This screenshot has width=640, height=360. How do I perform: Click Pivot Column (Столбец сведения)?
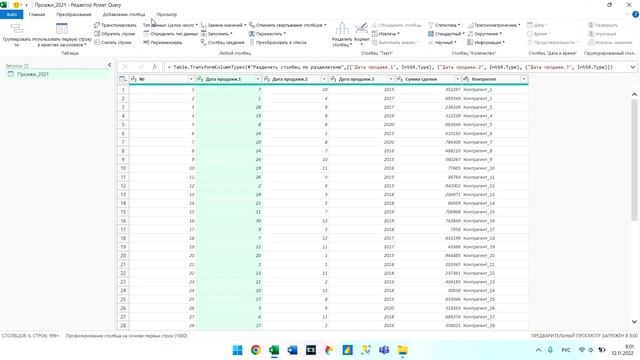(222, 42)
